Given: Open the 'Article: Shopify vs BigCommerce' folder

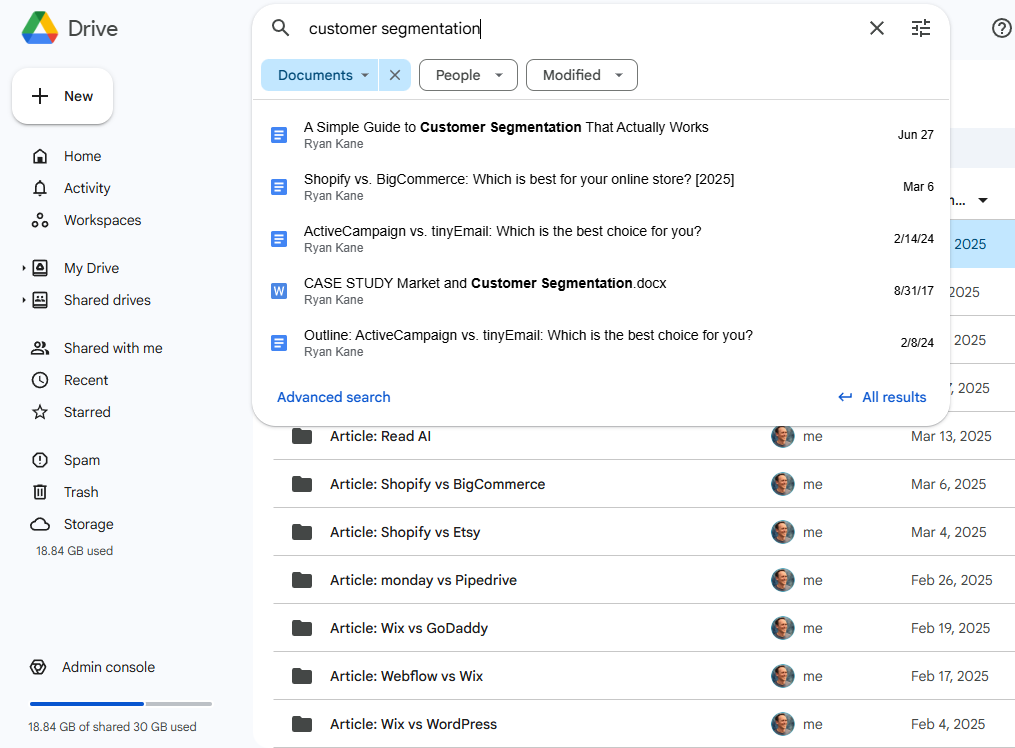Looking at the screenshot, I should click(438, 484).
